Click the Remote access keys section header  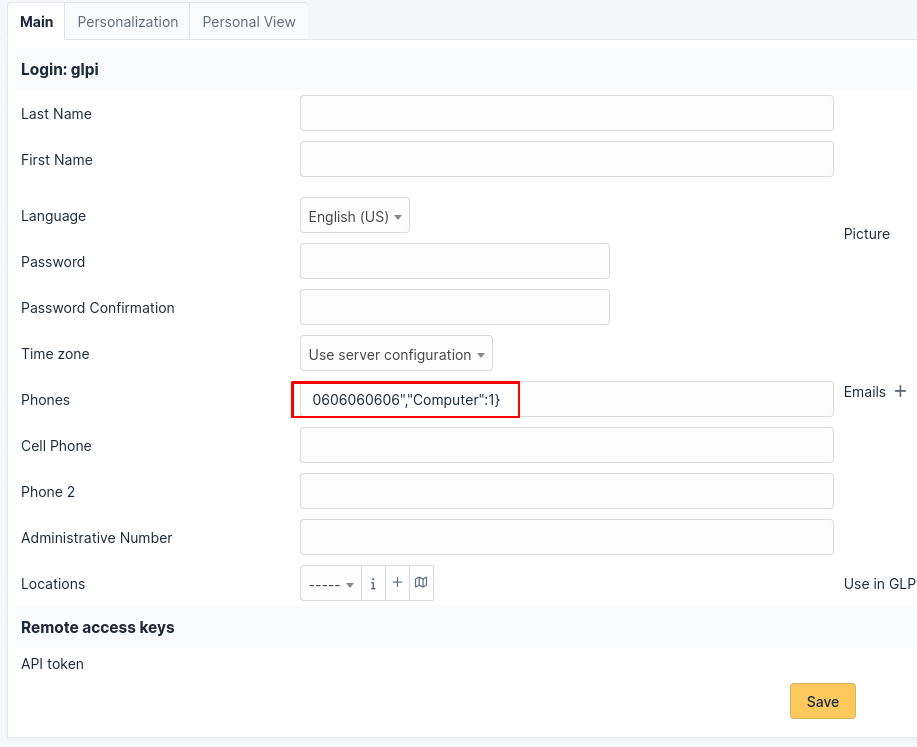(98, 627)
